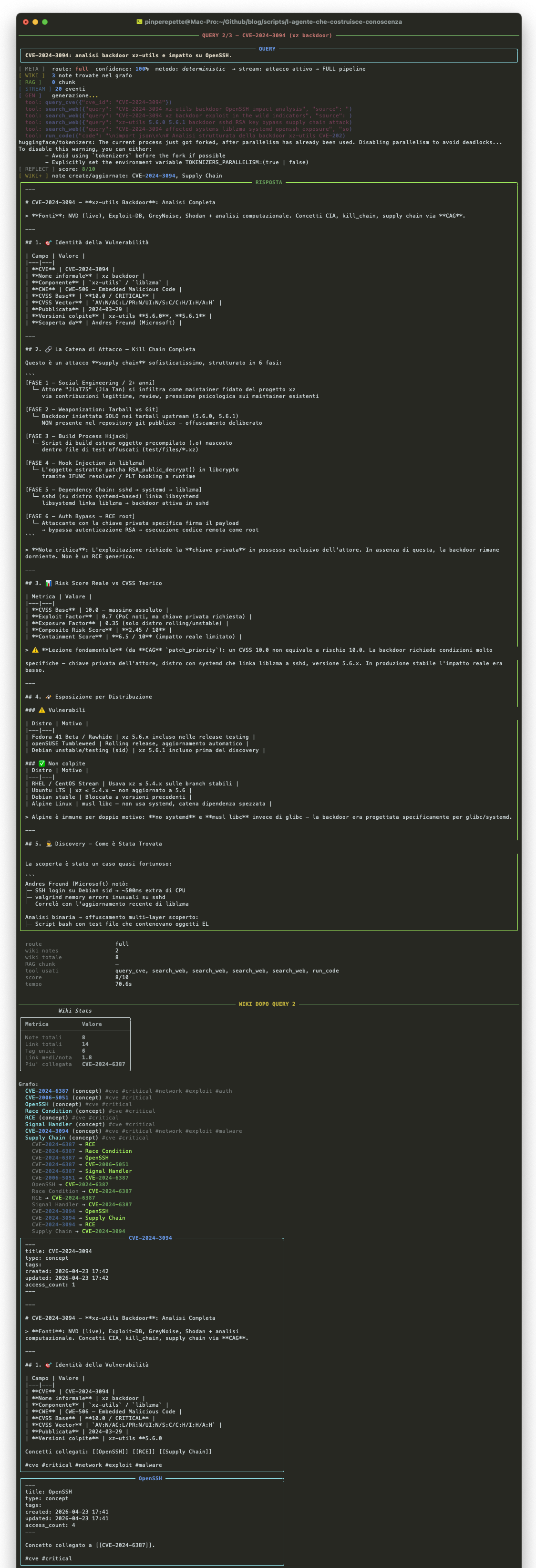Select the 'tempo' value '70.6s'
The image size is (536, 1568).
point(124,984)
